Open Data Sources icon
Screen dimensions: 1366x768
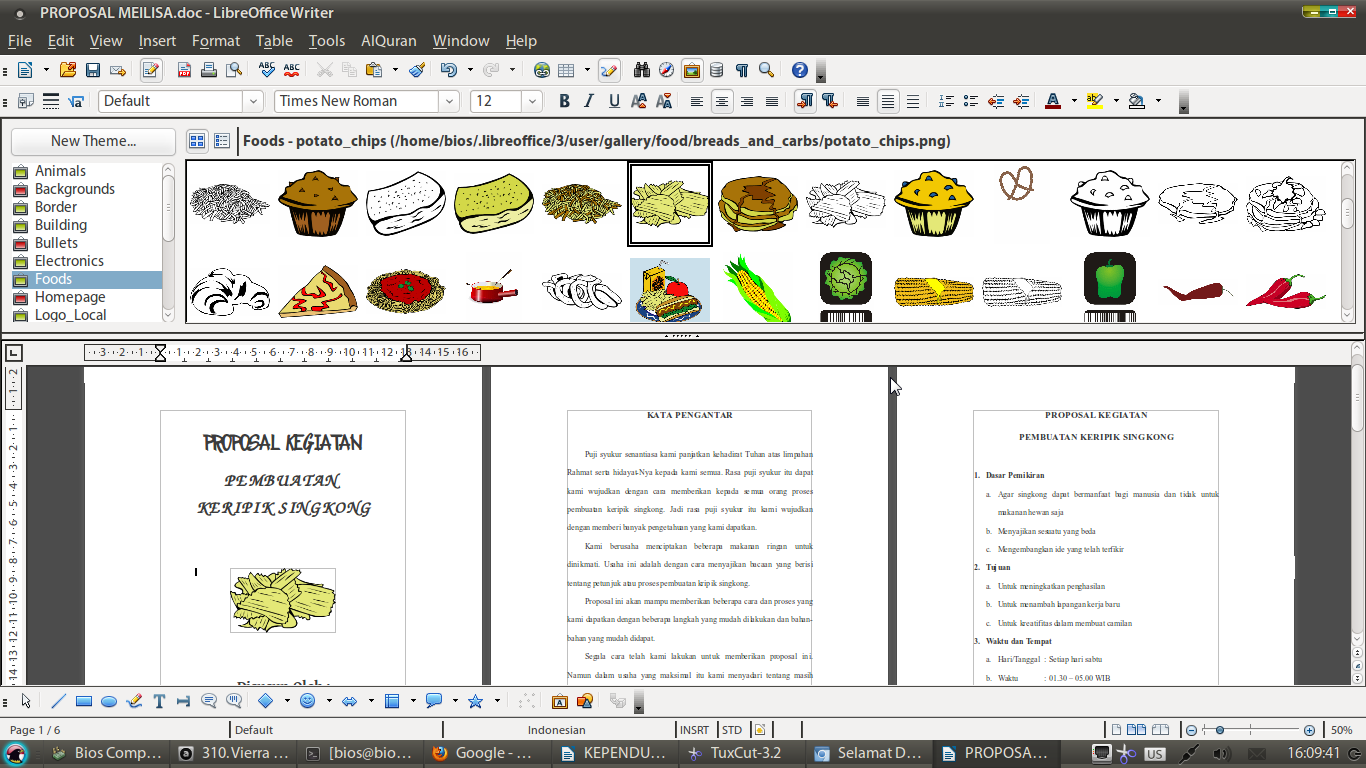pos(716,70)
